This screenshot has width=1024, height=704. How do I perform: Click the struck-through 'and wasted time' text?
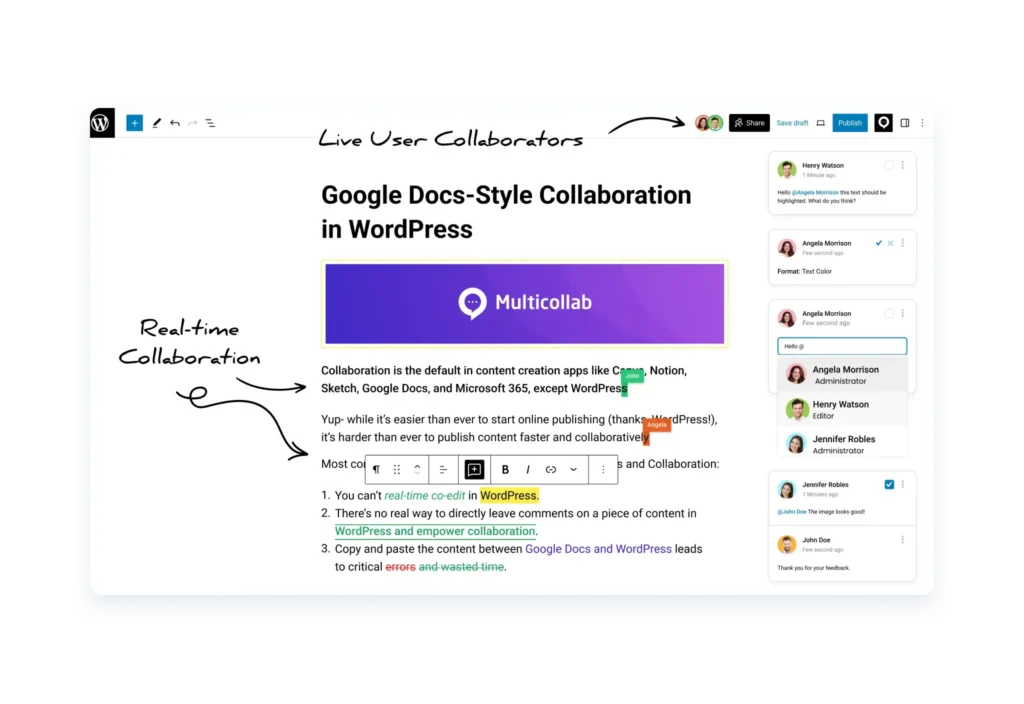pyautogui.click(x=461, y=567)
